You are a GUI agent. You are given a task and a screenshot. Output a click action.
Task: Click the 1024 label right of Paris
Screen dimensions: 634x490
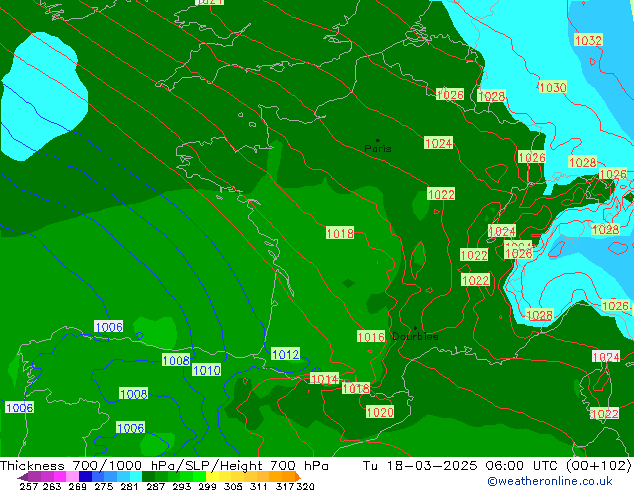click(x=438, y=143)
